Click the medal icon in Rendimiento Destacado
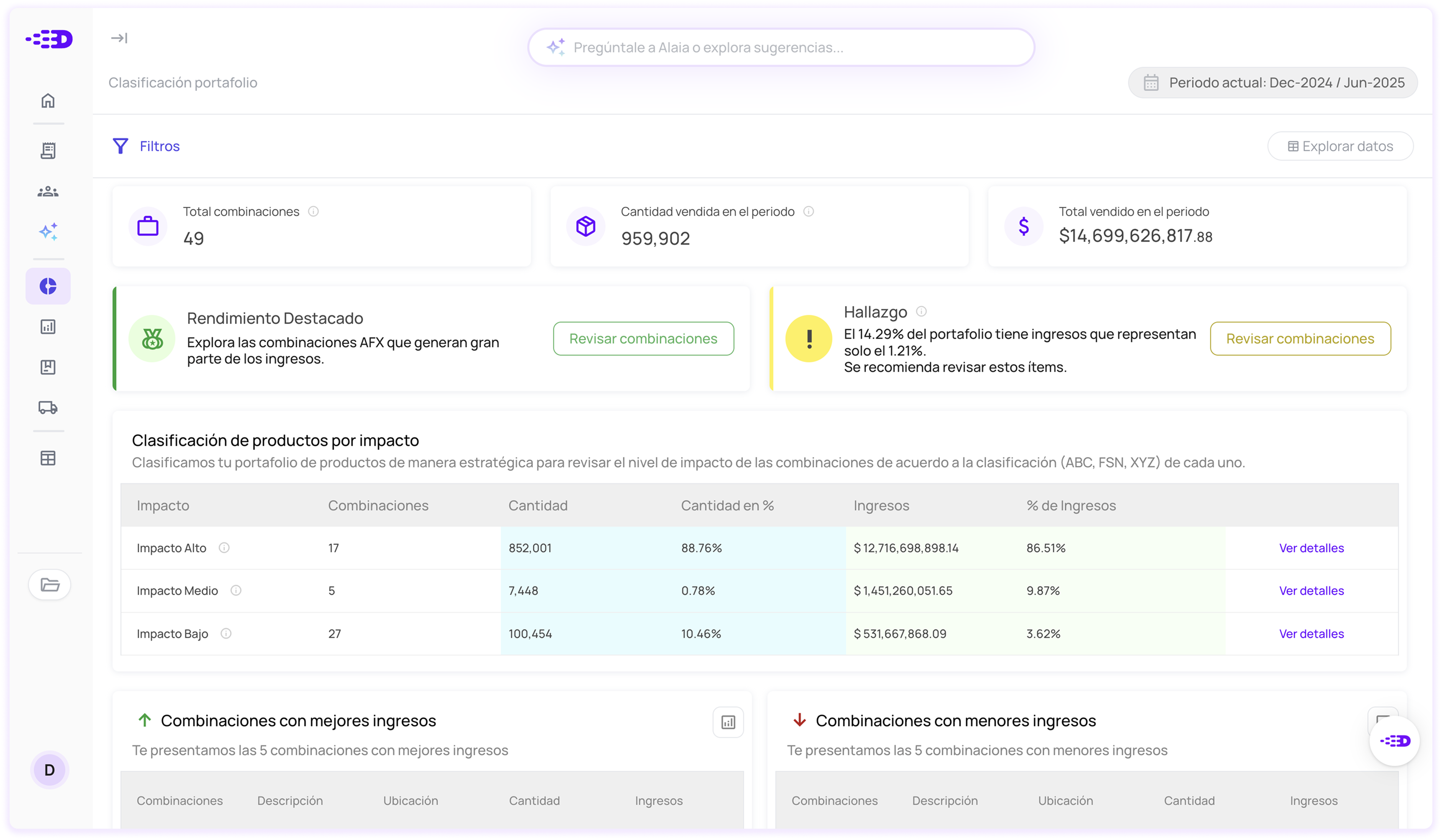This screenshot has height=840, width=1442. (151, 339)
